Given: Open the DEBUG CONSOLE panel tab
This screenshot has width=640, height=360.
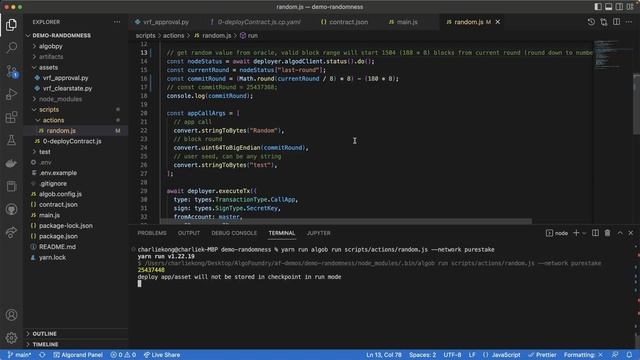Looking at the screenshot, I should [x=234, y=233].
